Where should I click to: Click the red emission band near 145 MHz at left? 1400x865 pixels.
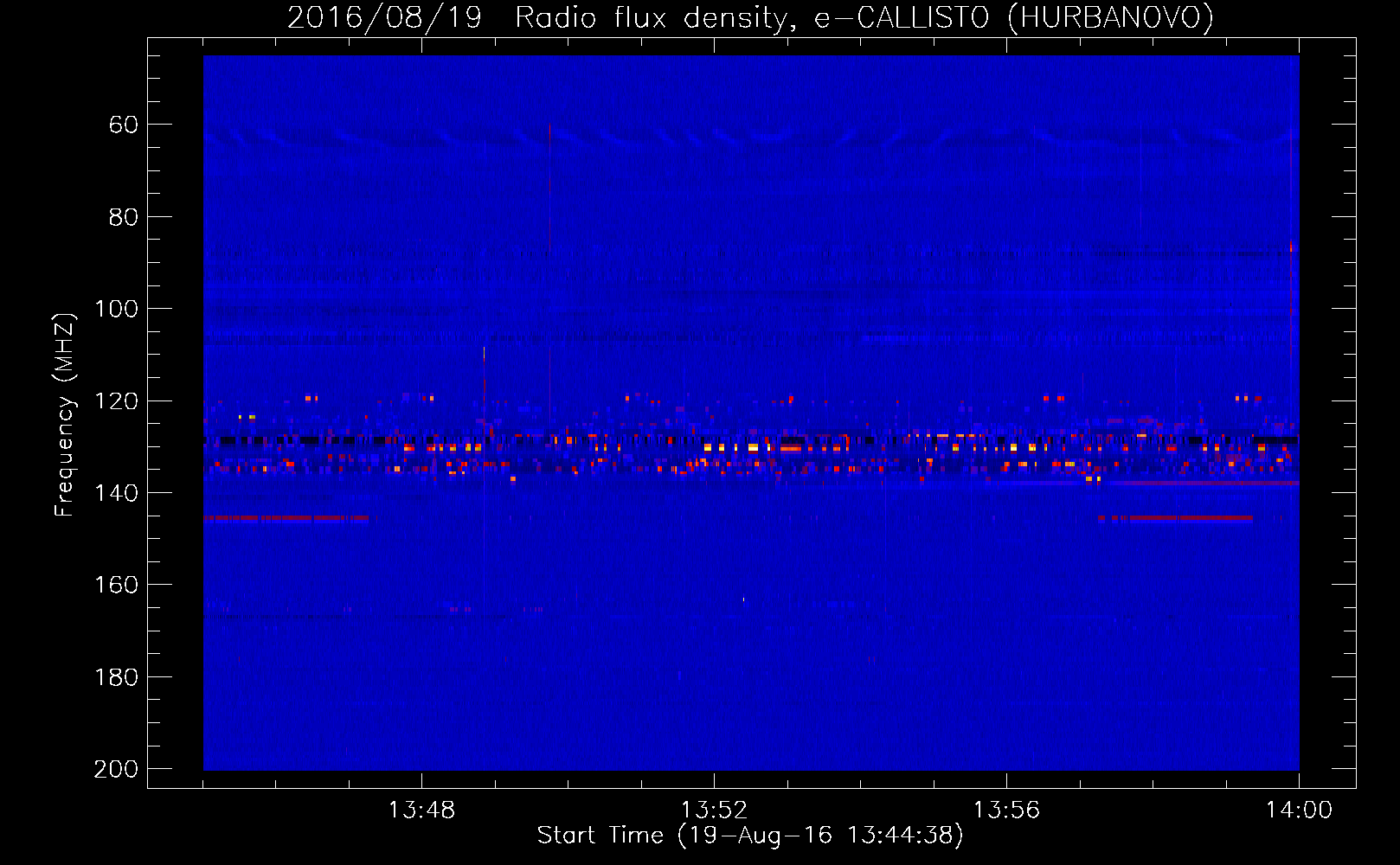click(x=286, y=518)
